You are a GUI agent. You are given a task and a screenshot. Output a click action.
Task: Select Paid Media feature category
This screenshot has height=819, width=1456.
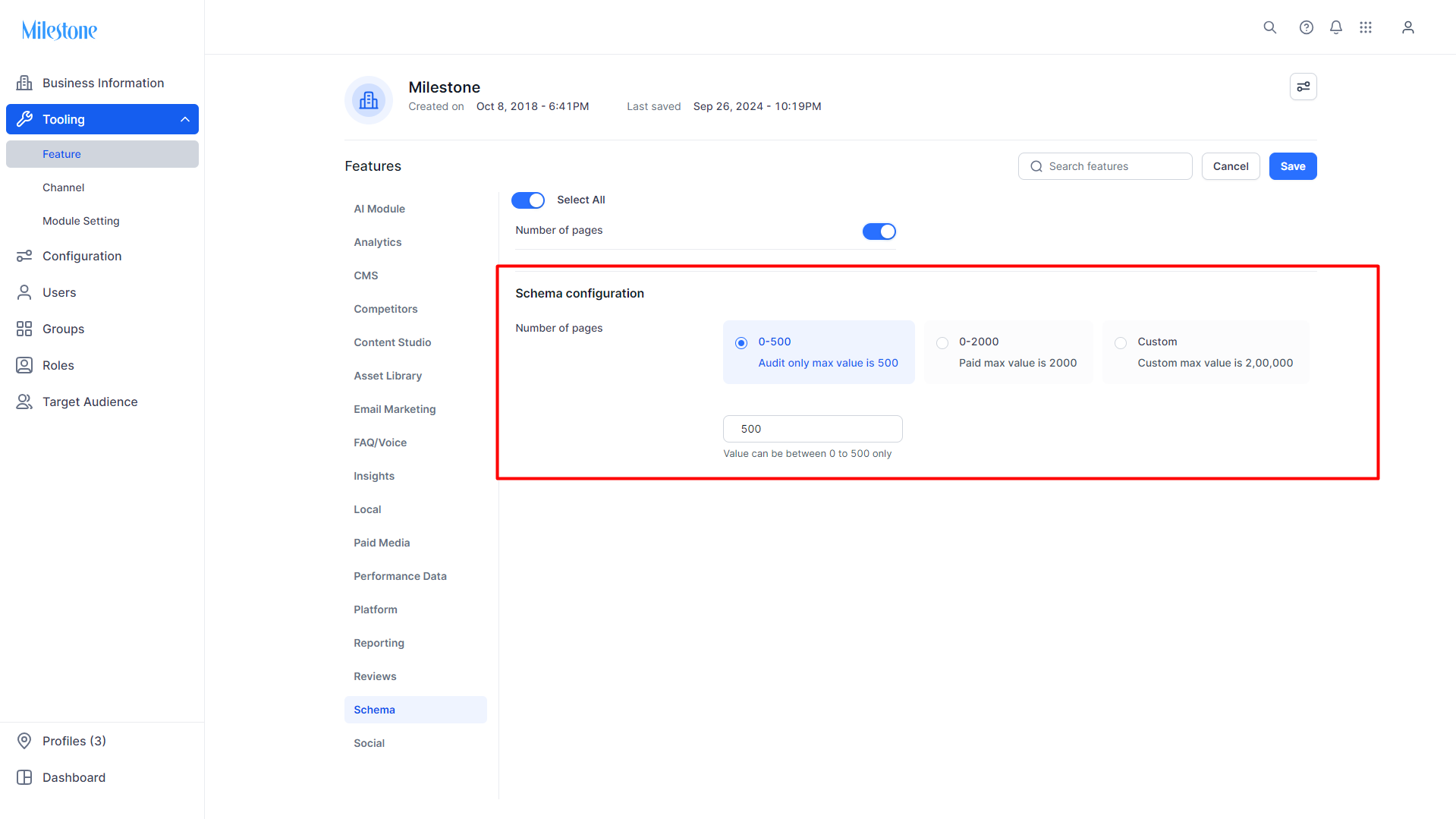pyautogui.click(x=416, y=543)
